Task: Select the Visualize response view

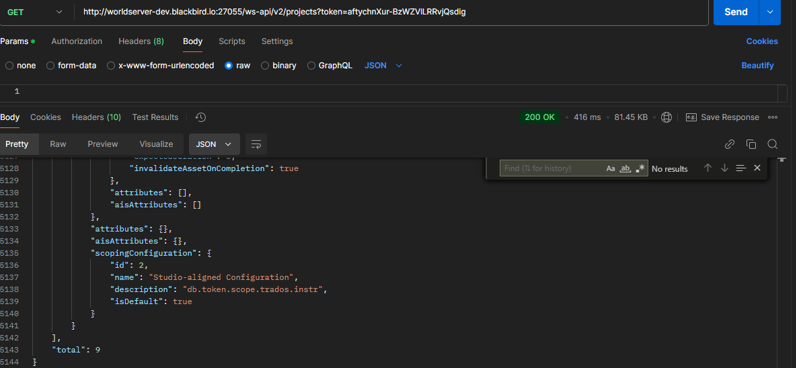Action: [156, 144]
